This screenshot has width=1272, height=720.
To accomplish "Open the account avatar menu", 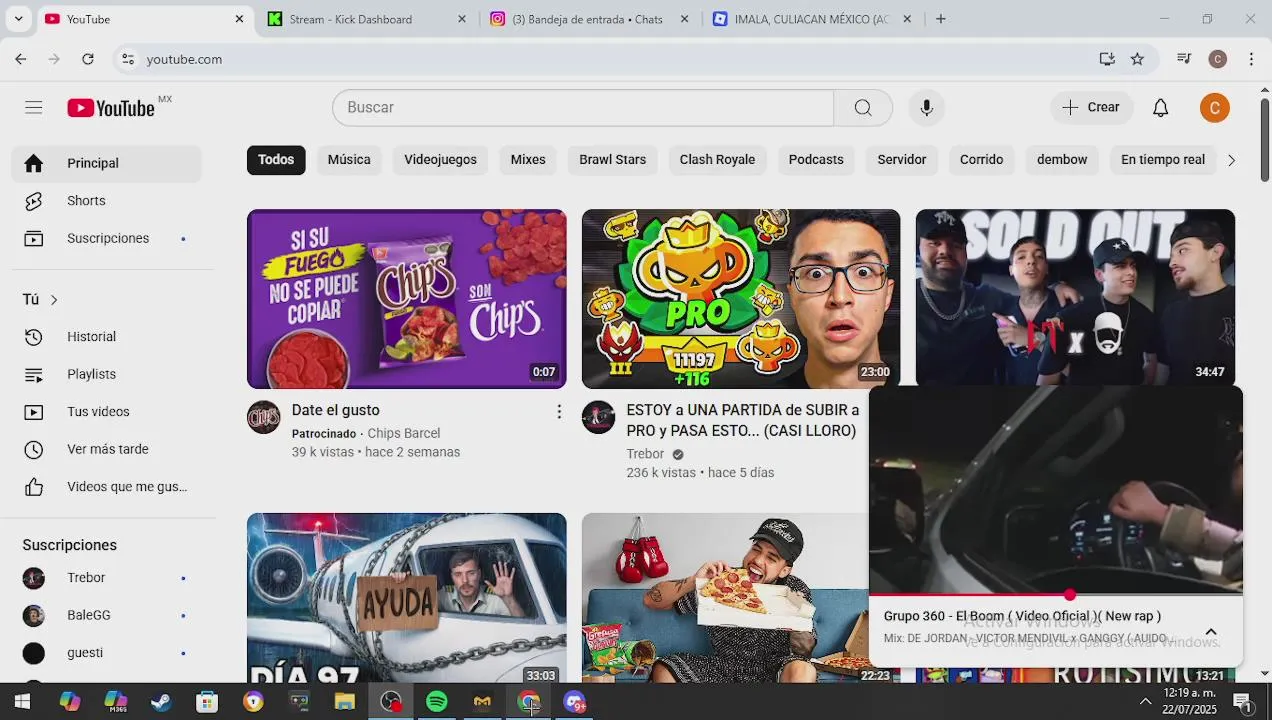I will (1214, 108).
